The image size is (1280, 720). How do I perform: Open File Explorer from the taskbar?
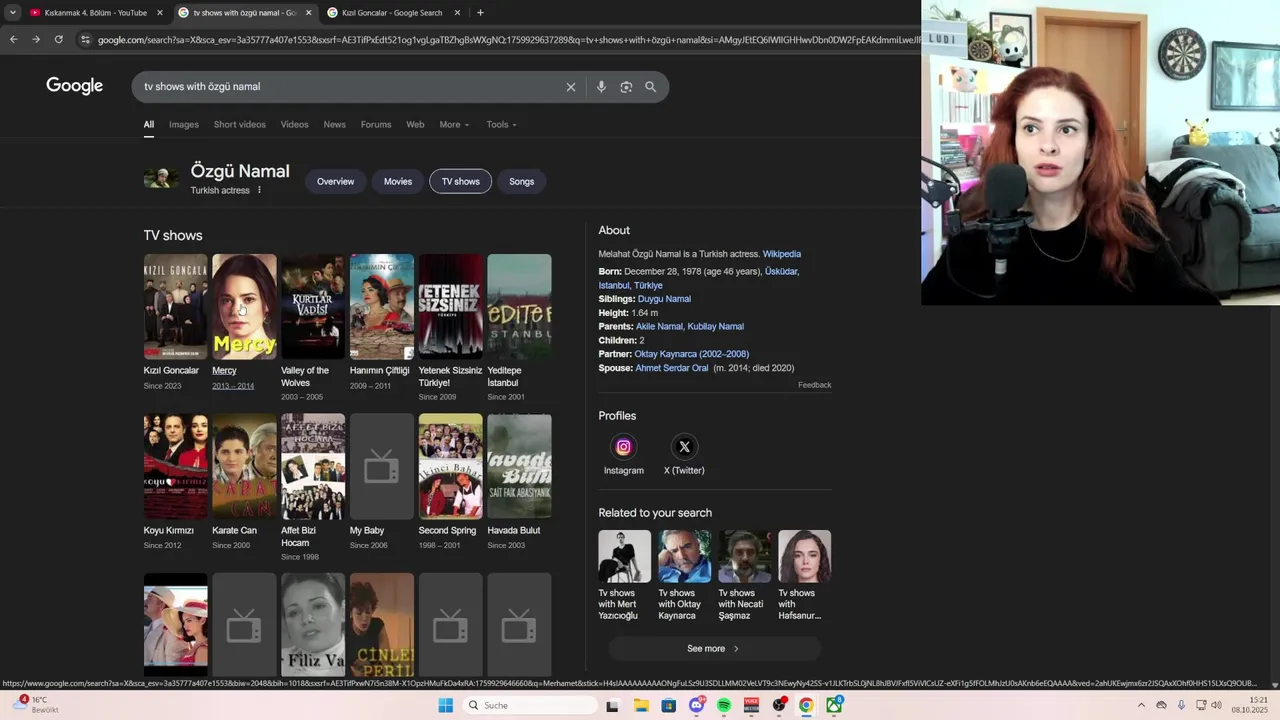[641, 705]
